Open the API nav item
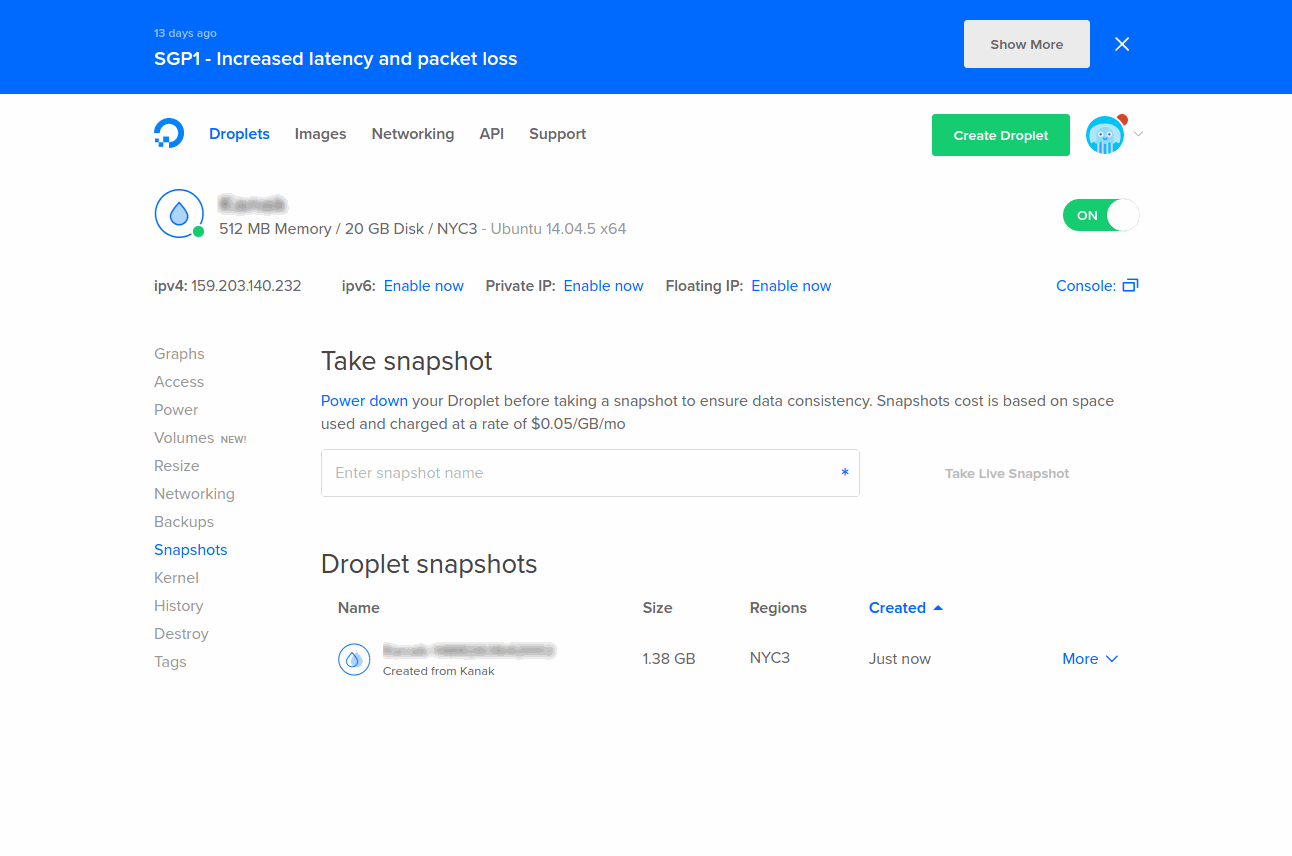 491,134
